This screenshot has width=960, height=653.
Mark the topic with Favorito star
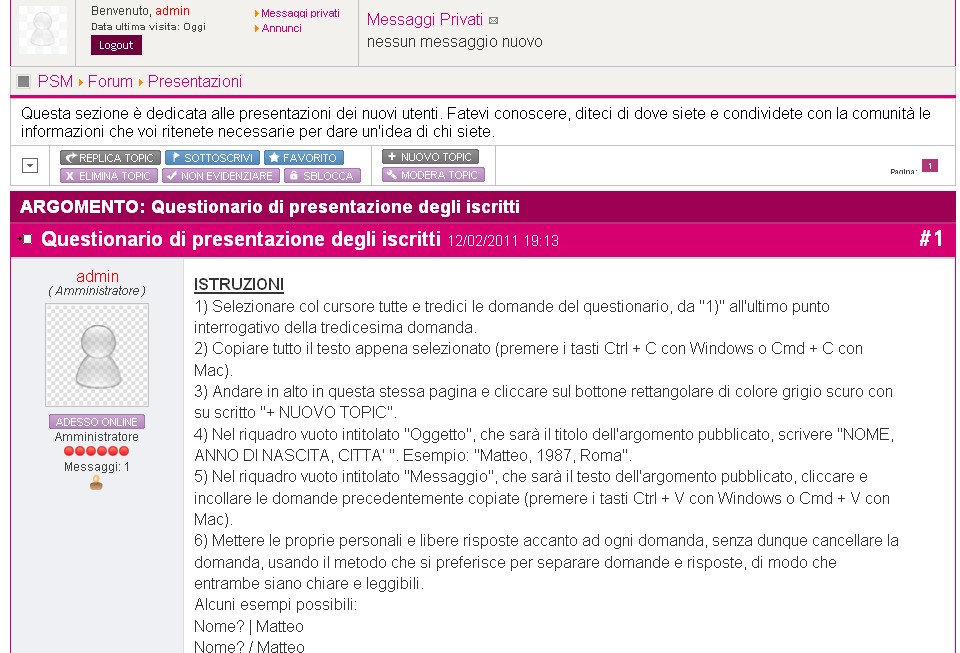pos(304,158)
